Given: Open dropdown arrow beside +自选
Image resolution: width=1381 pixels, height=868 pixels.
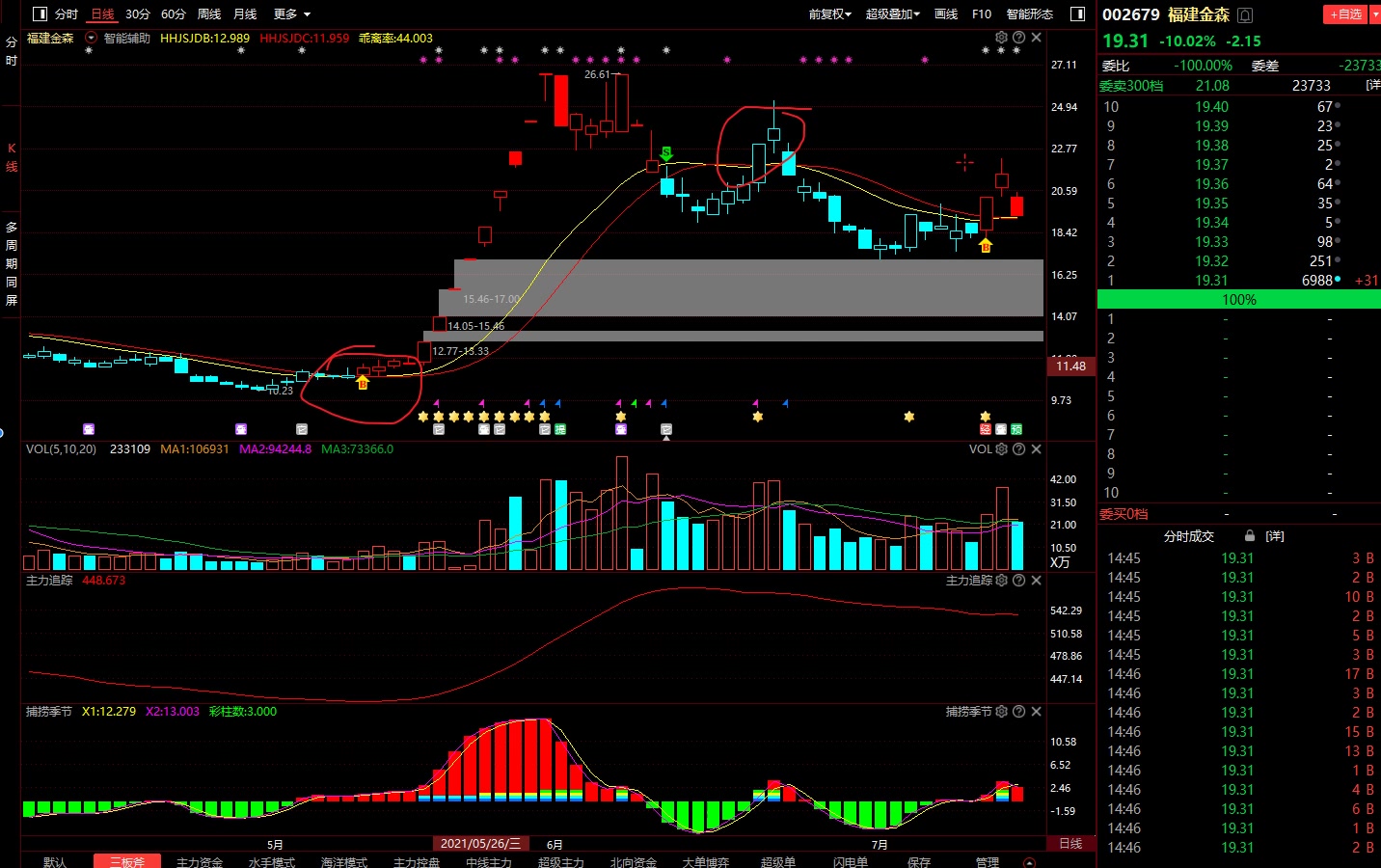Looking at the screenshot, I should [x=1375, y=14].
